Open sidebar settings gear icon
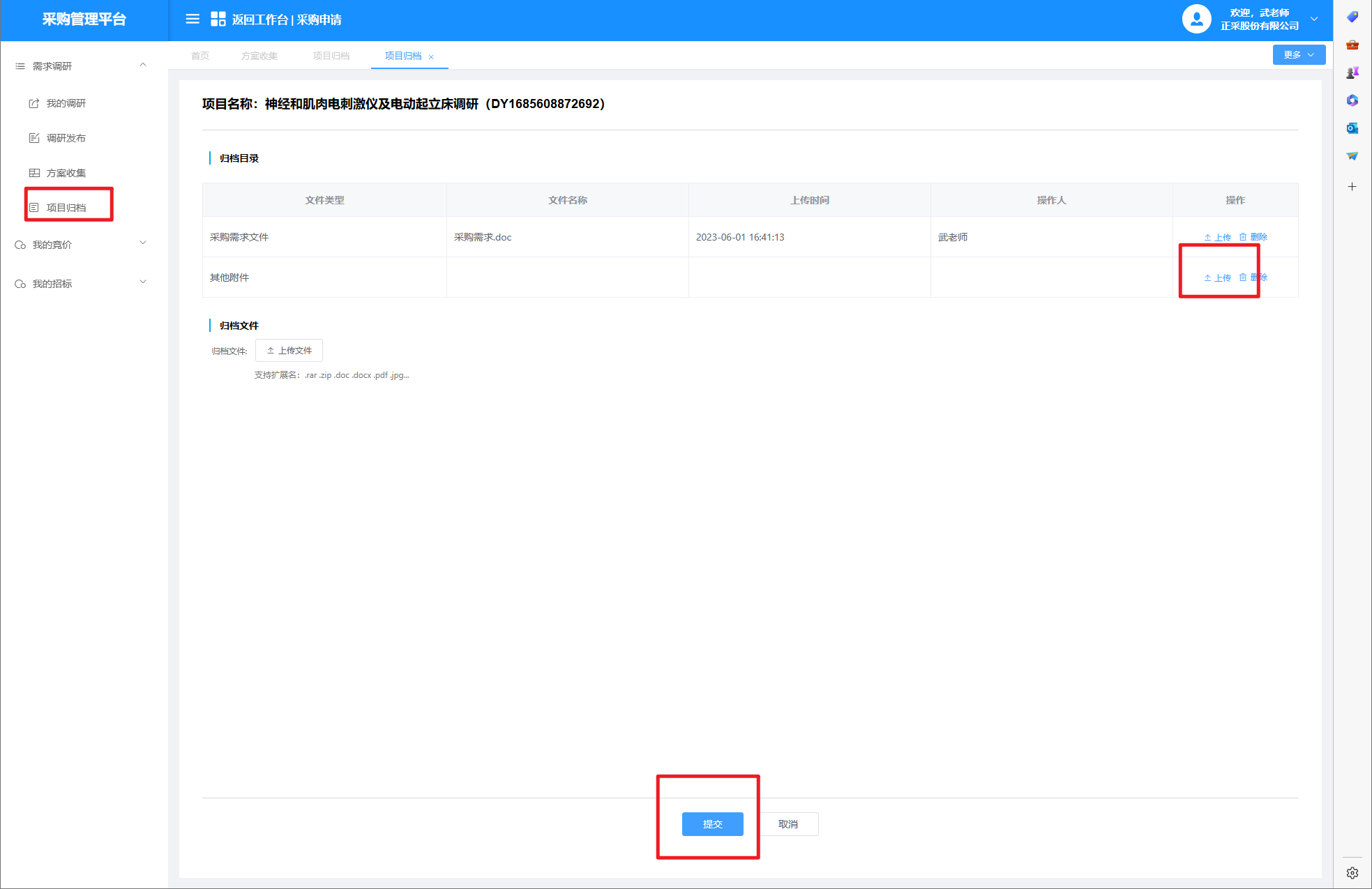This screenshot has width=1372, height=889. click(1352, 873)
